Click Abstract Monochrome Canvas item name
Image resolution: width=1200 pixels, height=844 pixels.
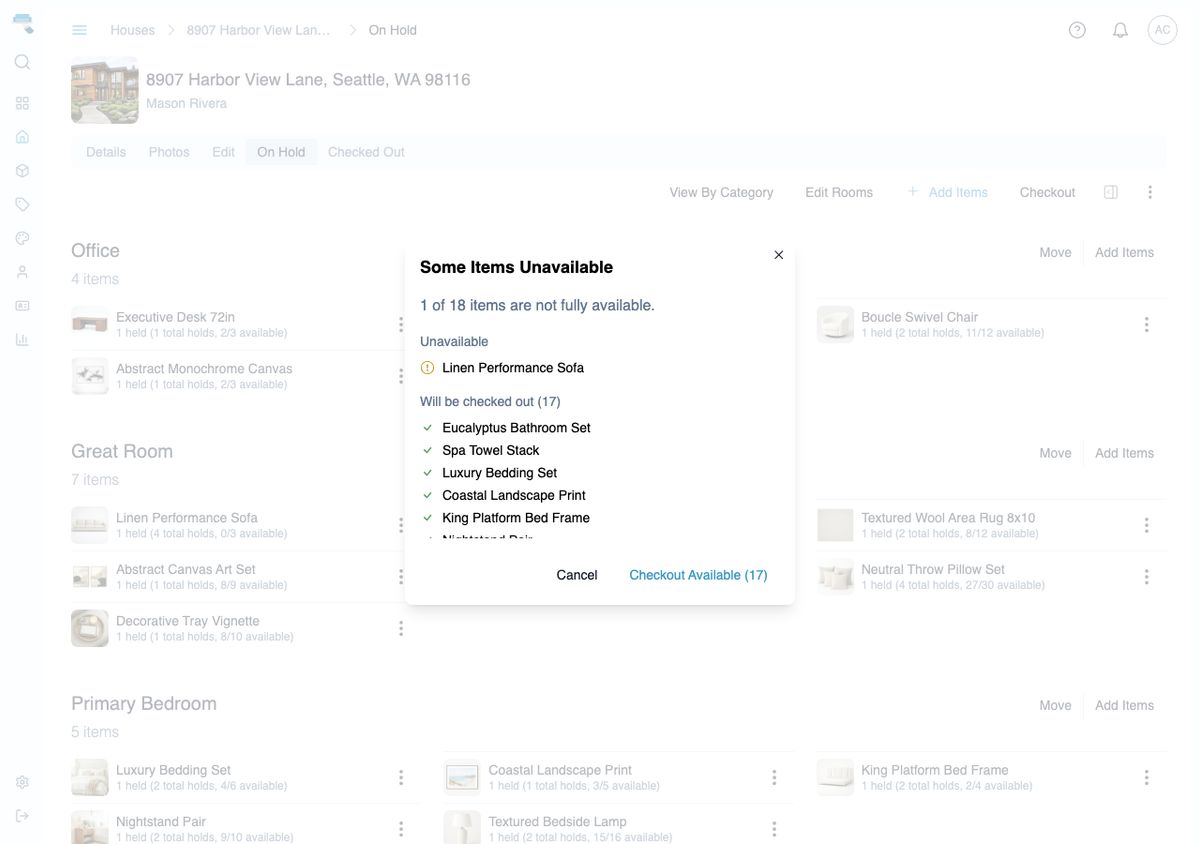pos(204,369)
